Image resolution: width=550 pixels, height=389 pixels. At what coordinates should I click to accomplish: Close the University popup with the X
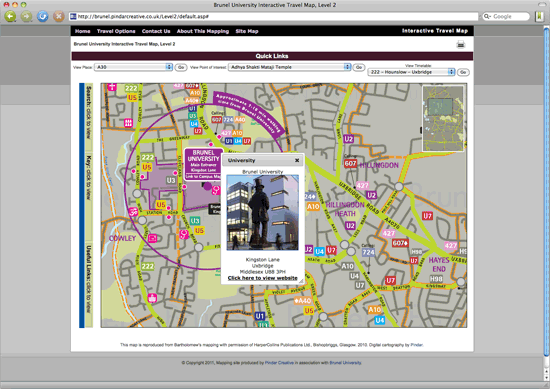tap(297, 160)
